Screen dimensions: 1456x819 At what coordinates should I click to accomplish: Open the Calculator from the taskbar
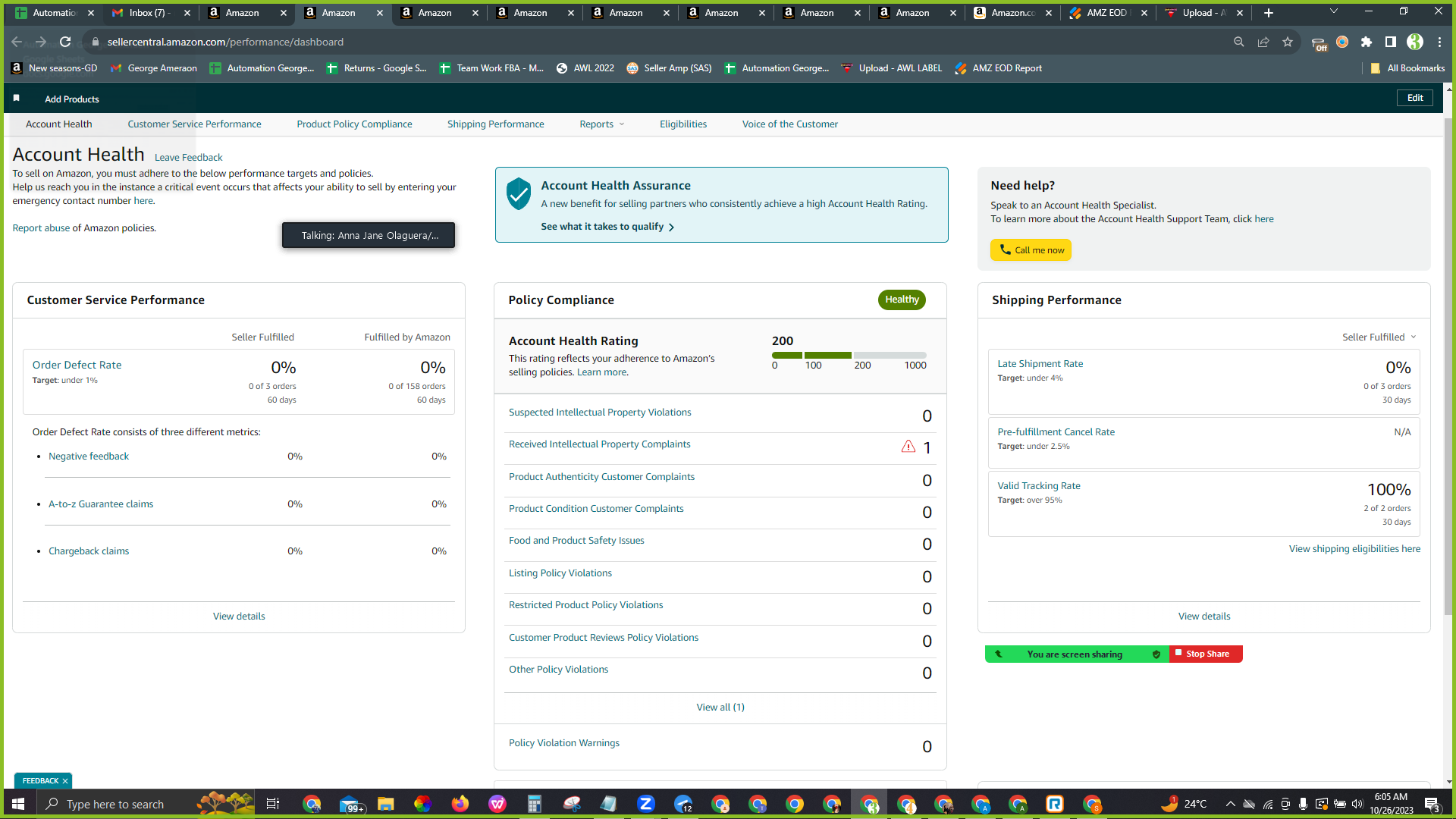(535, 804)
